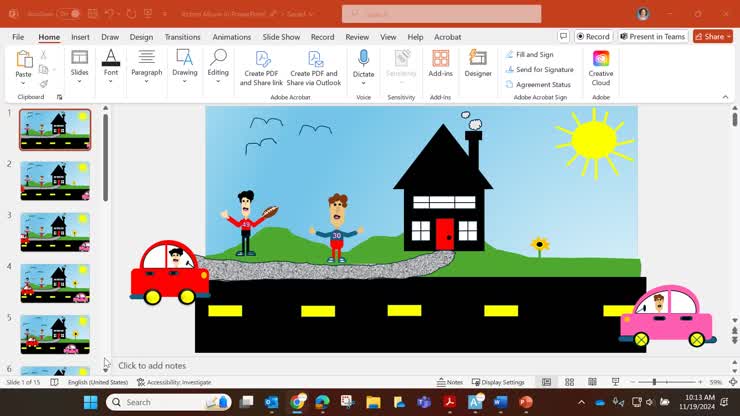Adjust the zoom slider handle
Screen dimensions: 740x416
tap(653, 382)
